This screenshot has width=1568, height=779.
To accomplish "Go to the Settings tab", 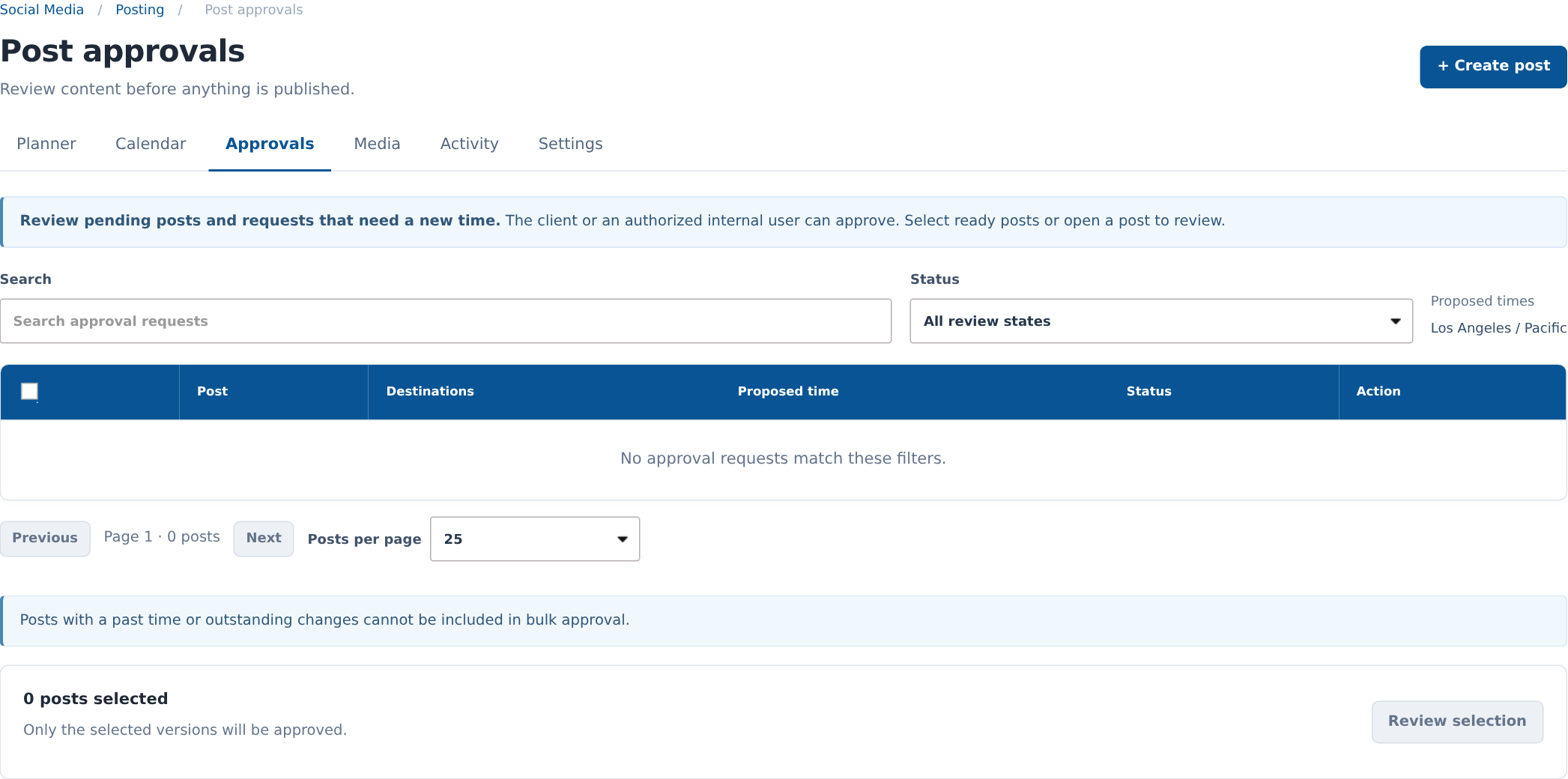I will pos(570,144).
